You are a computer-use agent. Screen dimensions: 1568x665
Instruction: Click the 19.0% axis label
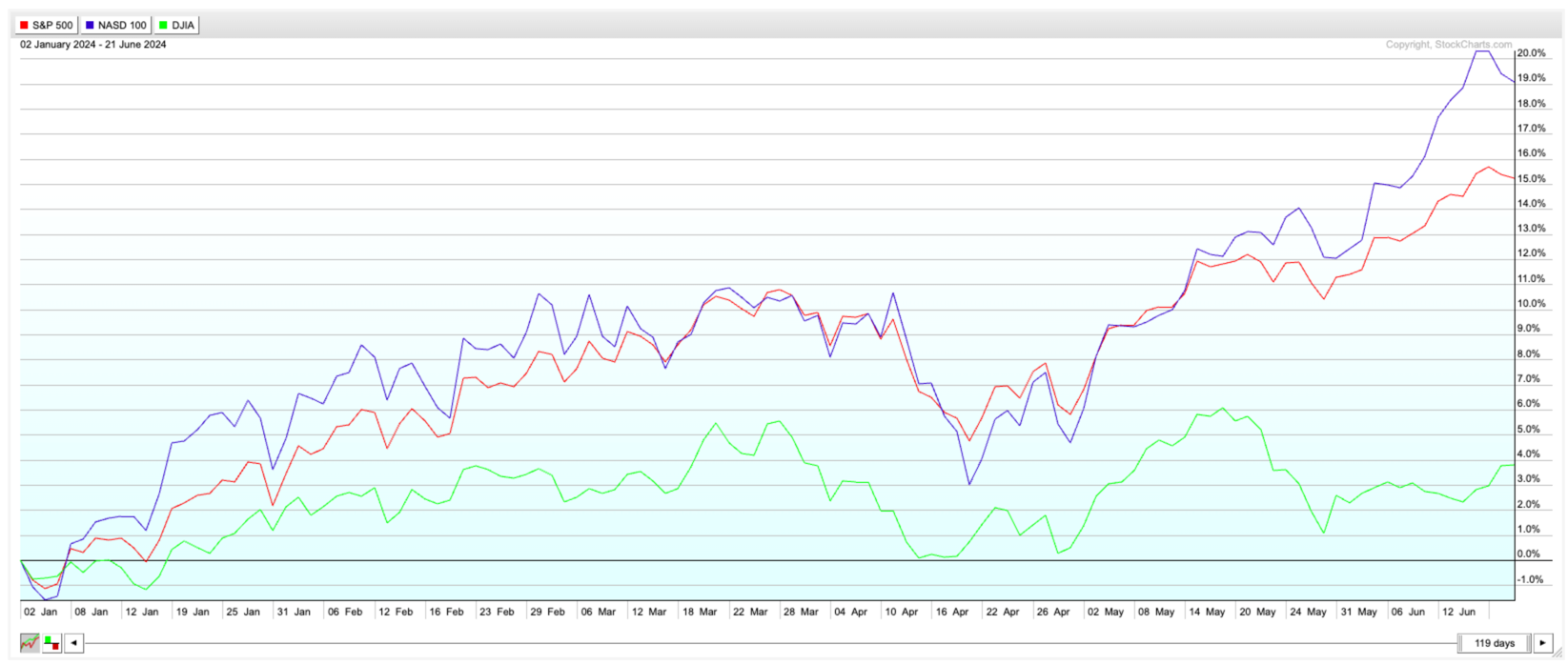(1532, 78)
